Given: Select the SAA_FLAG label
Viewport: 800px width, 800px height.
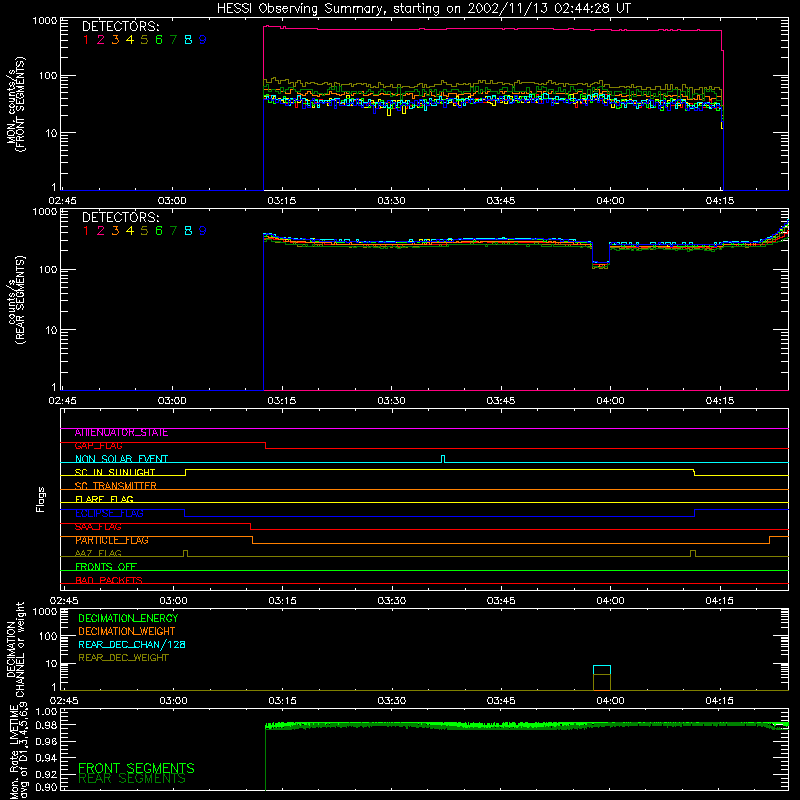Looking at the screenshot, I should click(x=98, y=527).
